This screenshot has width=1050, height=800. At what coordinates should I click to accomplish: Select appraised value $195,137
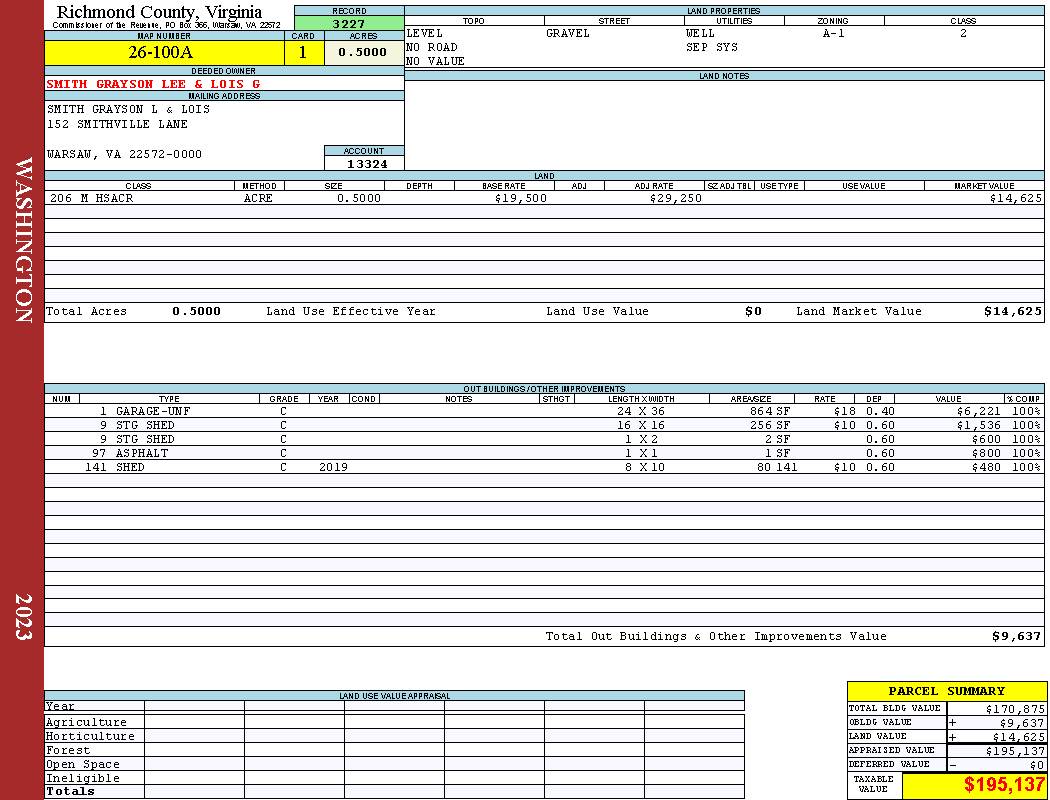click(x=1015, y=751)
